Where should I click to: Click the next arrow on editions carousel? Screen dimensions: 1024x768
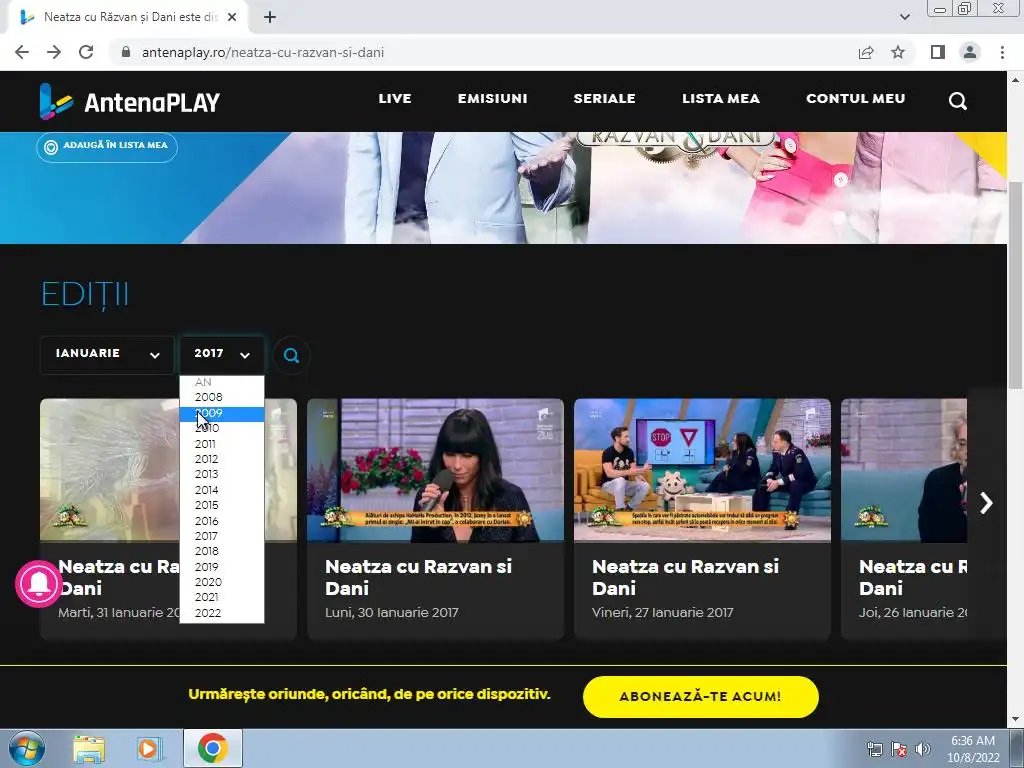click(986, 502)
